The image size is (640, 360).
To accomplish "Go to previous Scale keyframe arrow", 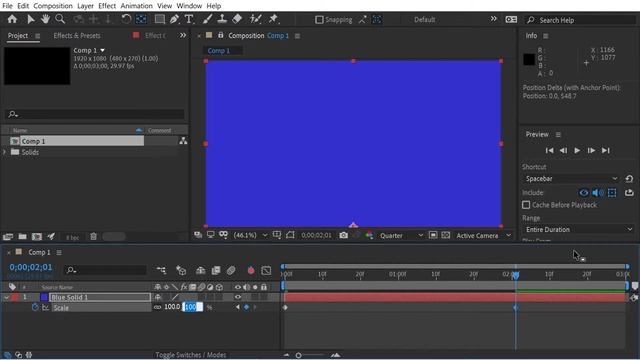I will 238,307.
